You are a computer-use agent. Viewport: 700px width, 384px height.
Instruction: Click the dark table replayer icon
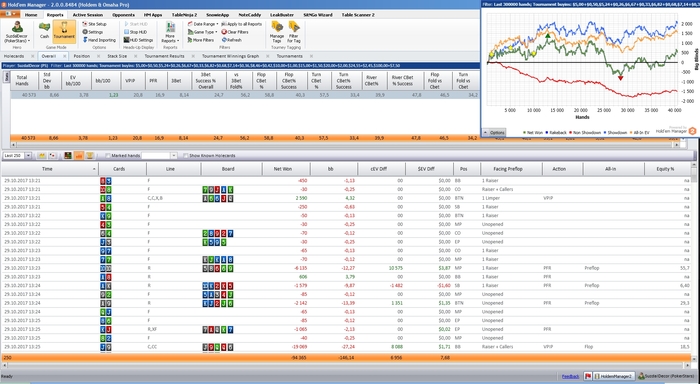coord(68,155)
